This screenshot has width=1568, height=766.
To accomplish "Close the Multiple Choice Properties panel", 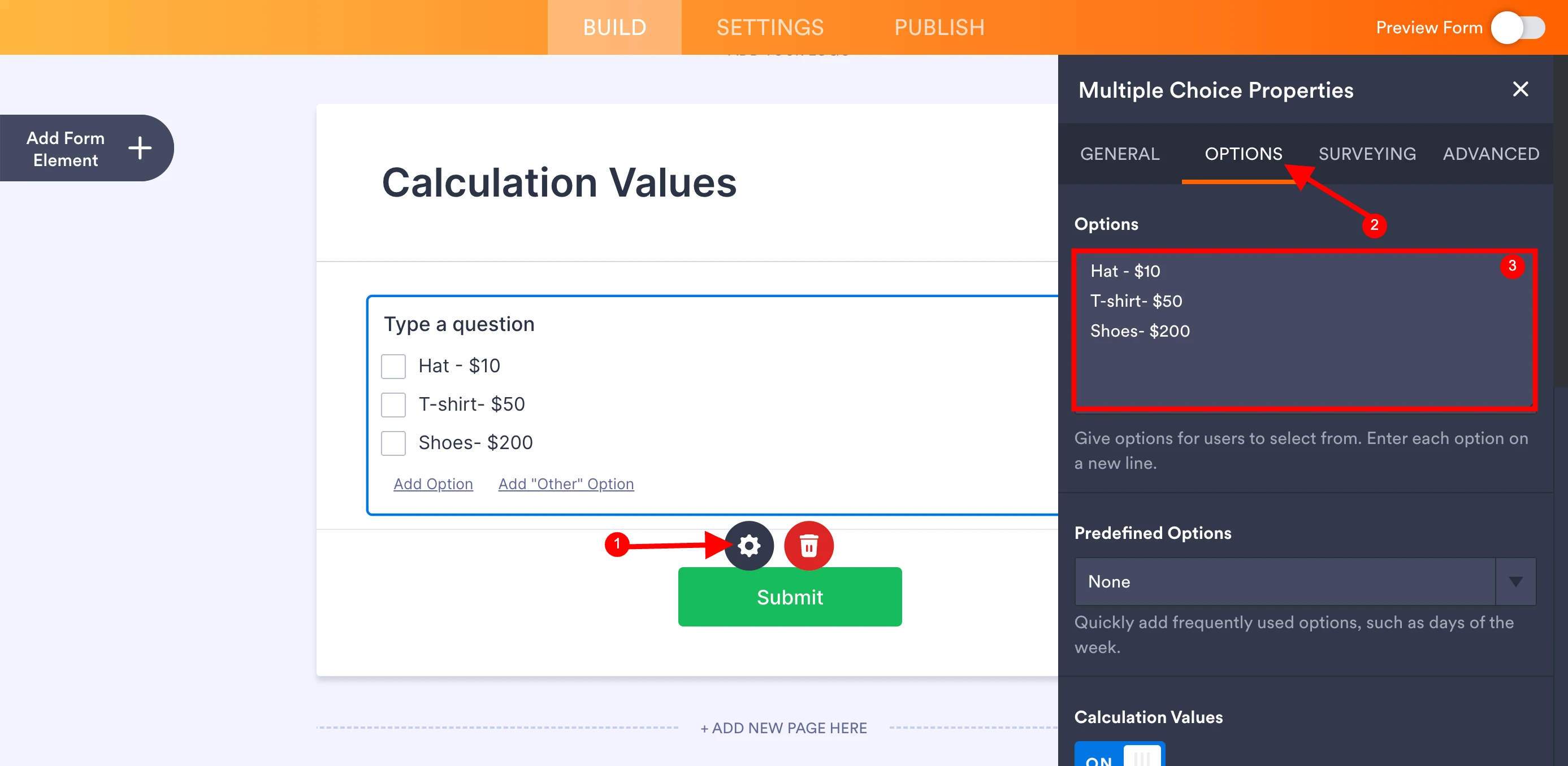I will click(x=1521, y=89).
